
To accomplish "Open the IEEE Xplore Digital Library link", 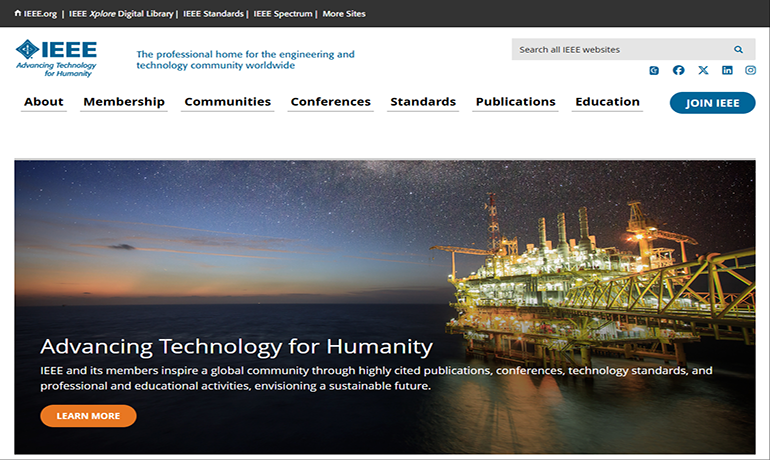I will tap(122, 14).
